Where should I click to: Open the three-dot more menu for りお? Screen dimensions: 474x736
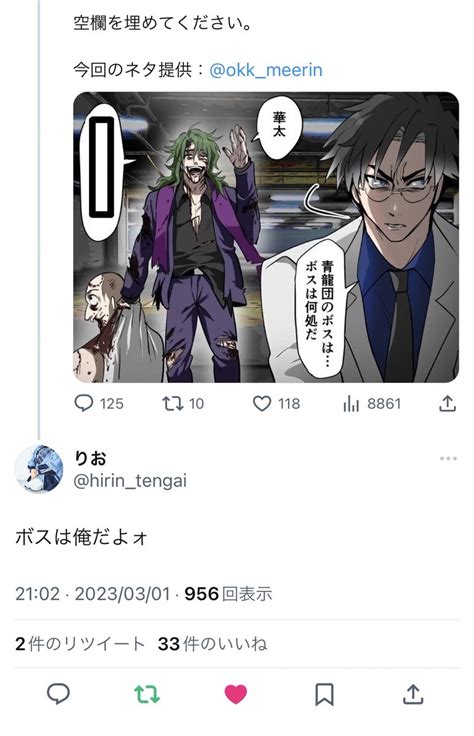[x=448, y=458]
